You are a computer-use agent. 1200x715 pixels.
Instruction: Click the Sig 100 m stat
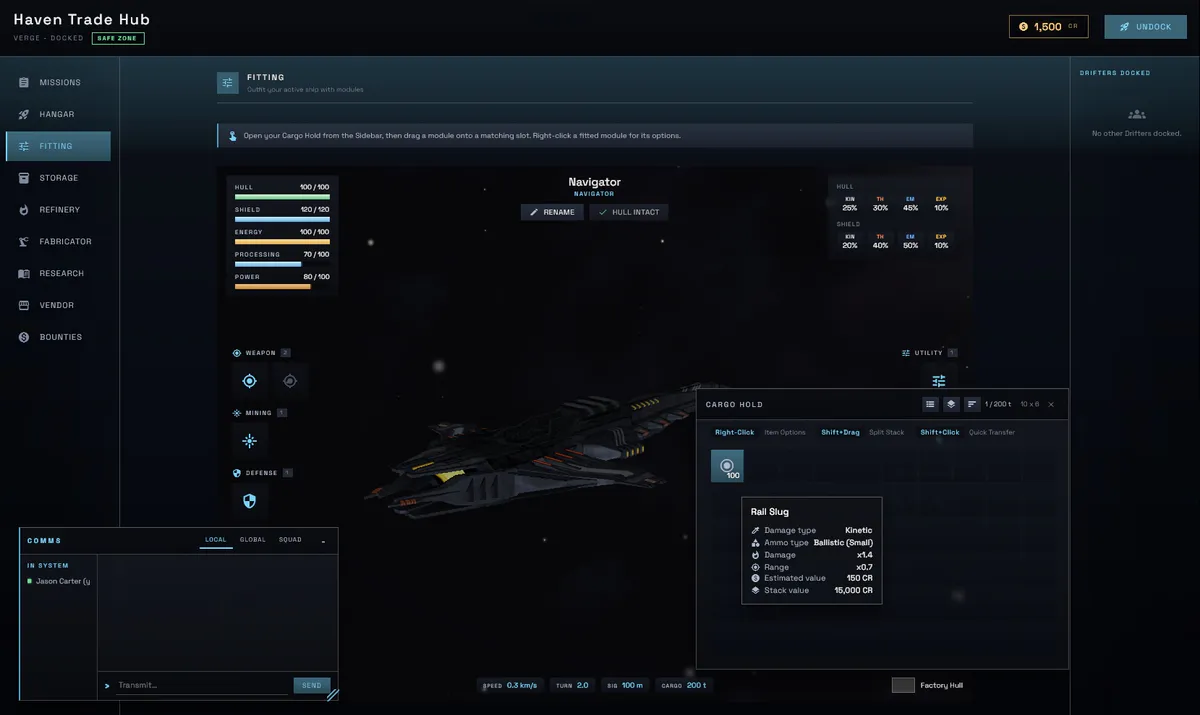(x=625, y=685)
